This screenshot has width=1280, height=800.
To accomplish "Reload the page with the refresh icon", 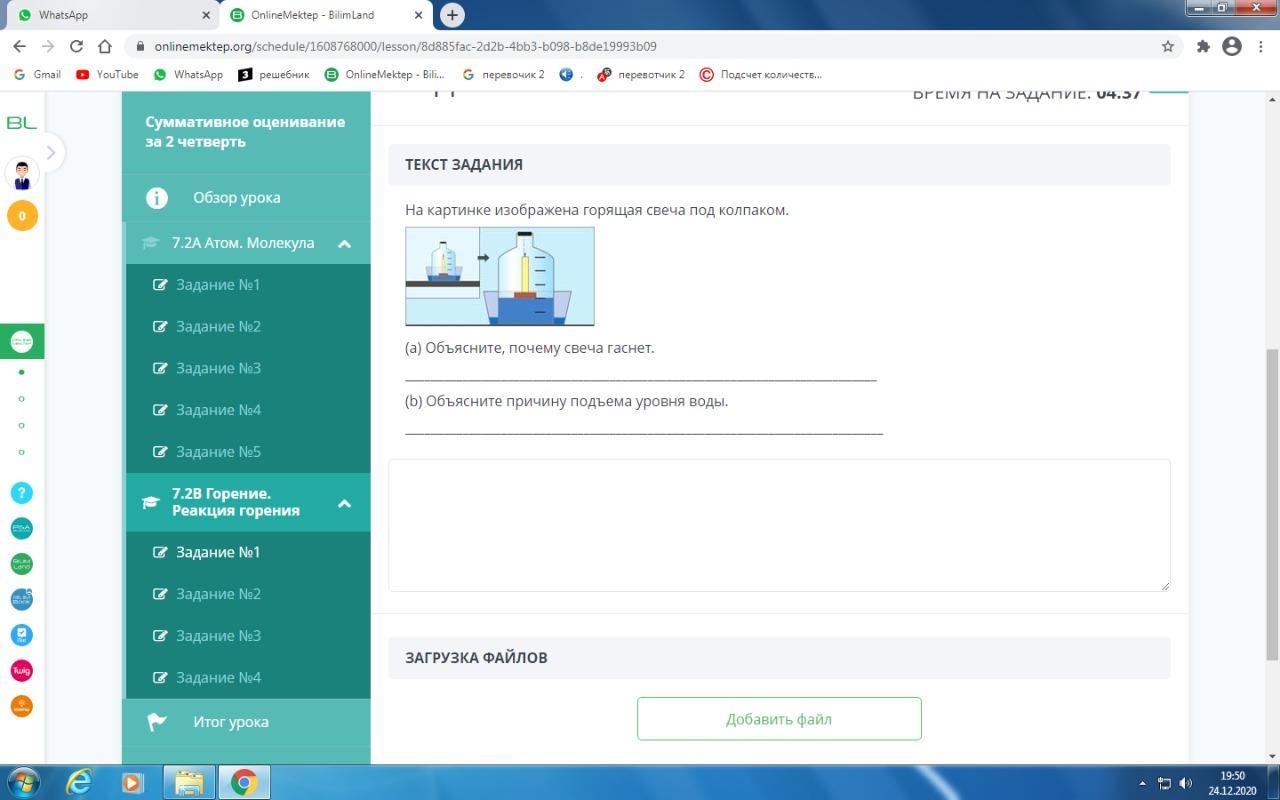I will pos(76,46).
